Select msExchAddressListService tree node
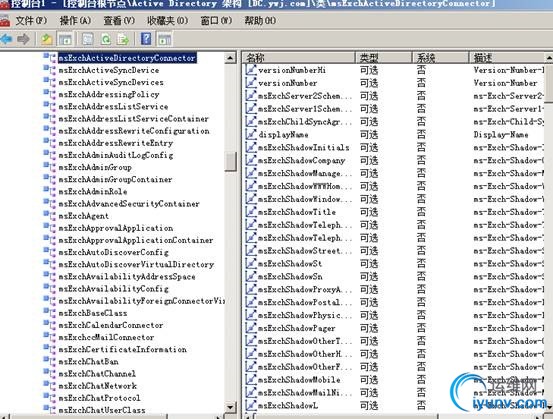The image size is (553, 419). point(113,107)
